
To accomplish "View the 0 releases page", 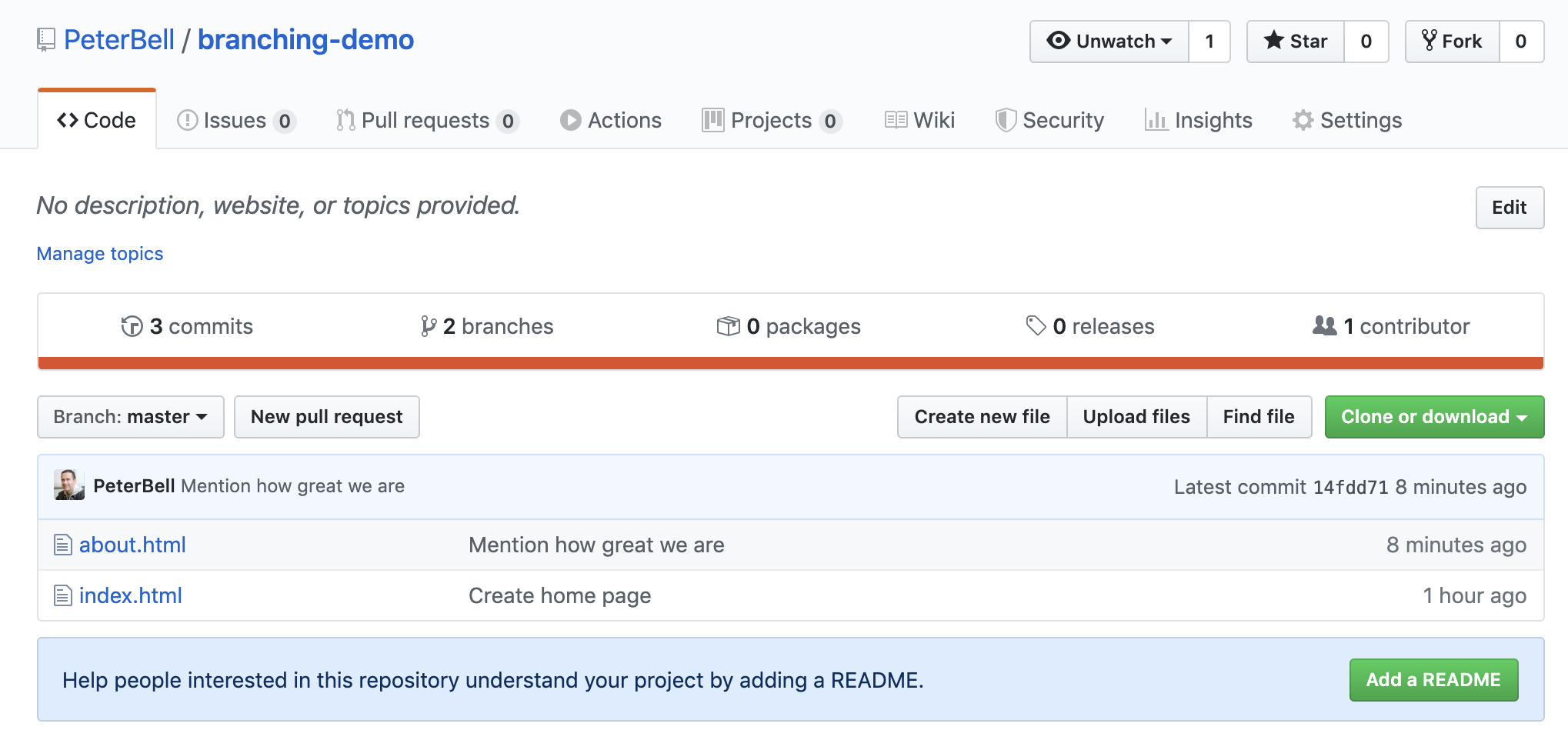I will click(1090, 326).
